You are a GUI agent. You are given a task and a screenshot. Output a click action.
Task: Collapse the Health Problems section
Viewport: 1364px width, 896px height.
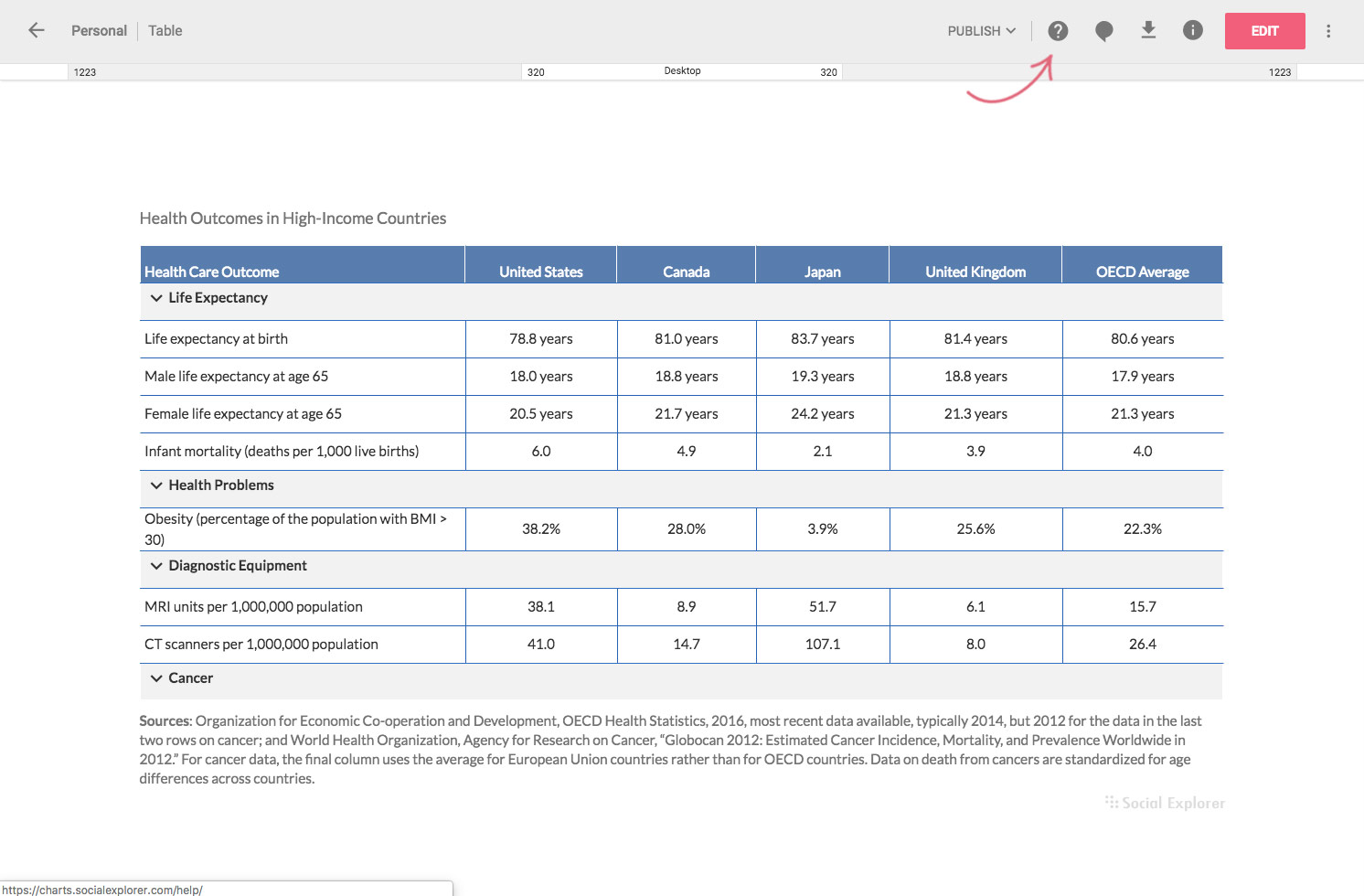tap(156, 485)
